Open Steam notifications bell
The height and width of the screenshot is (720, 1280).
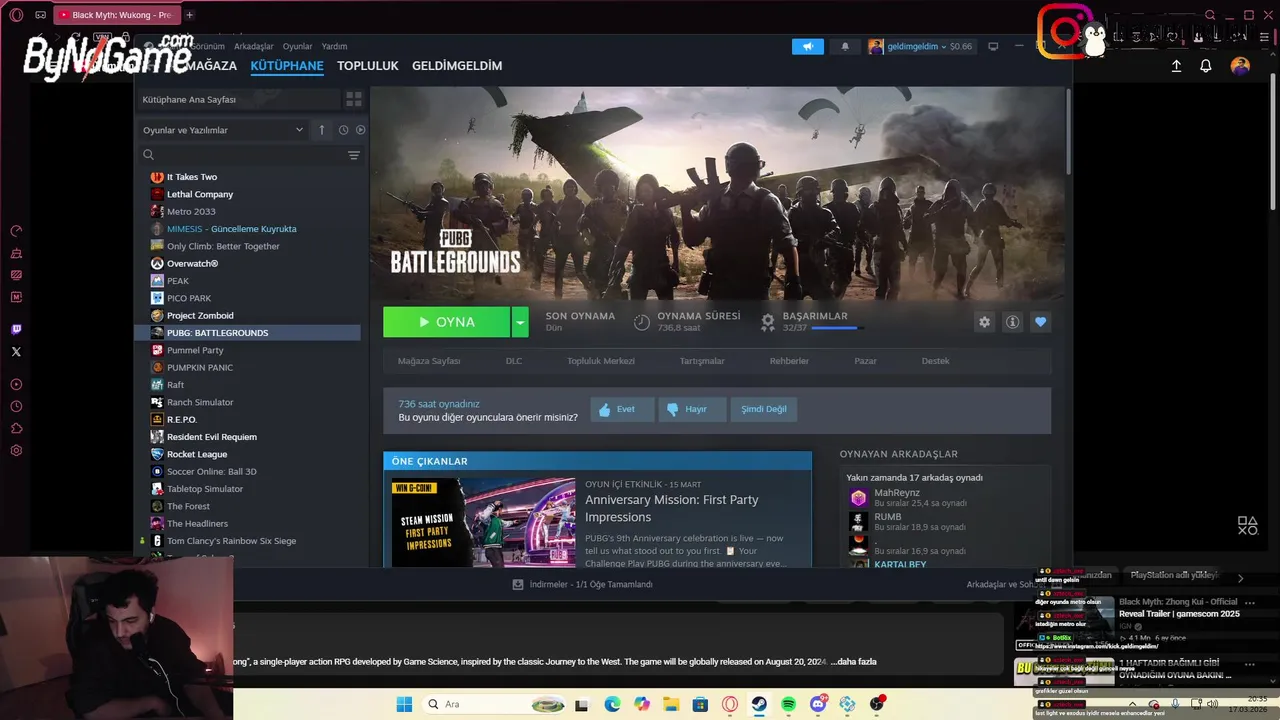845,46
